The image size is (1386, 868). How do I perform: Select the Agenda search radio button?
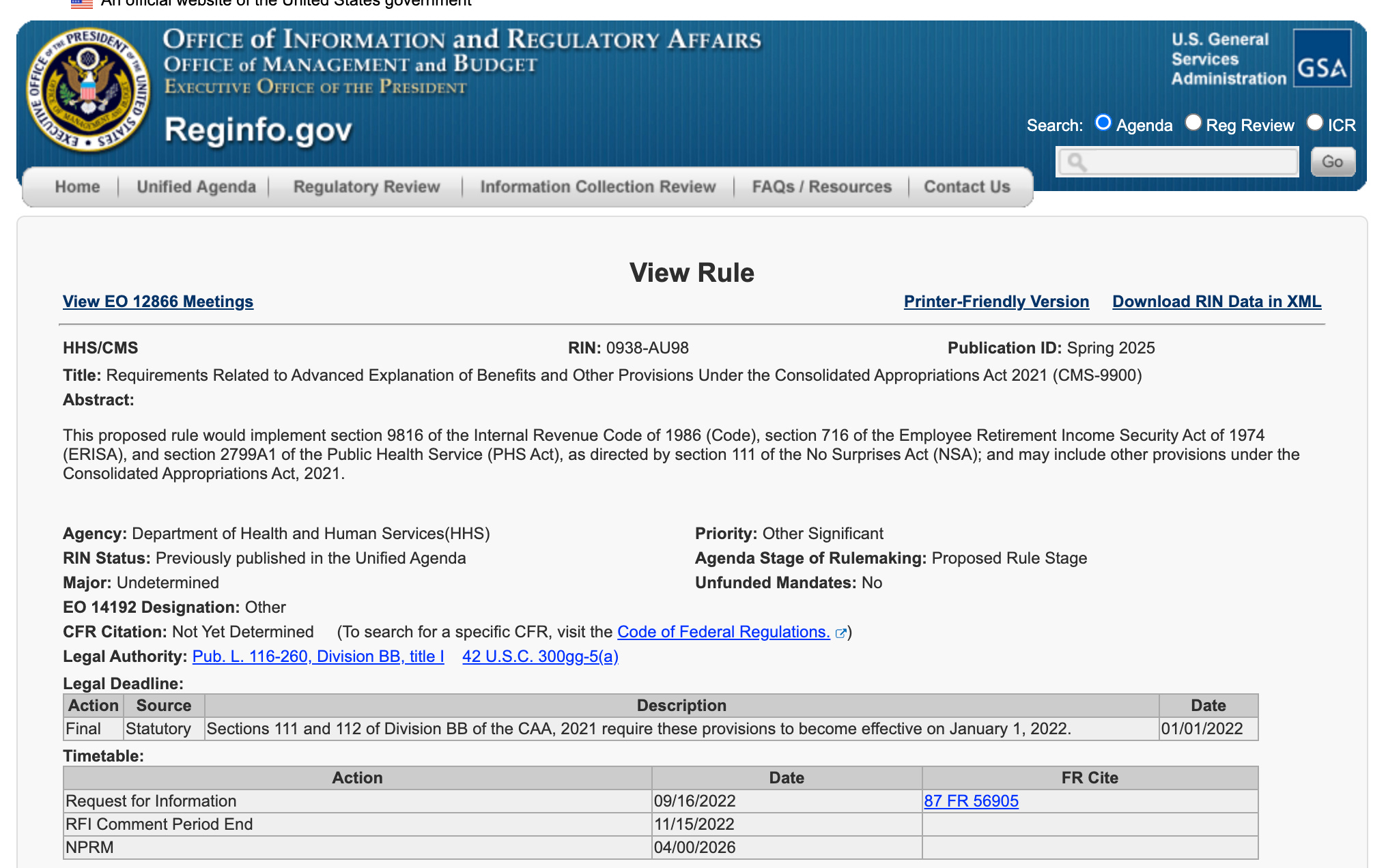click(1103, 123)
